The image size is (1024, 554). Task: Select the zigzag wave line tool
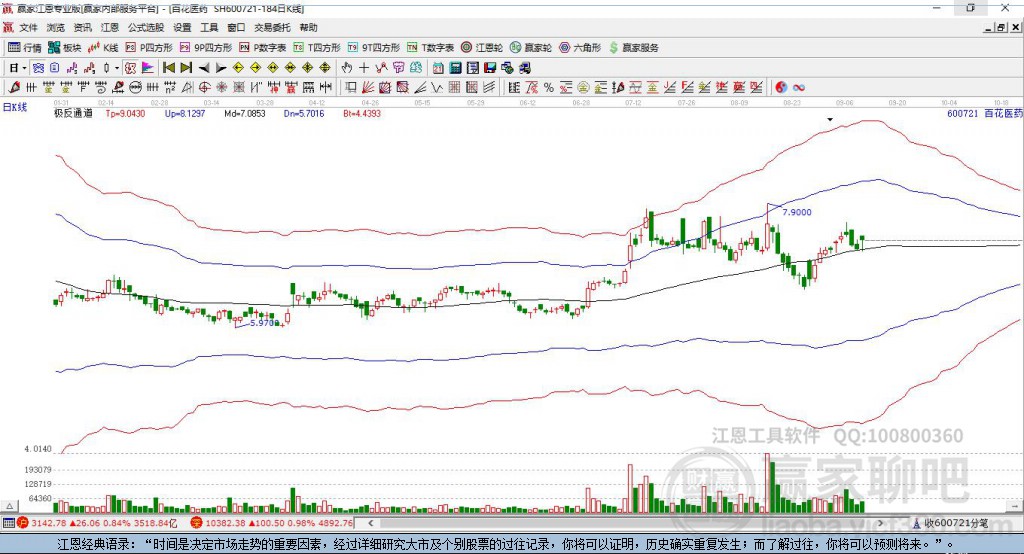pos(436,88)
